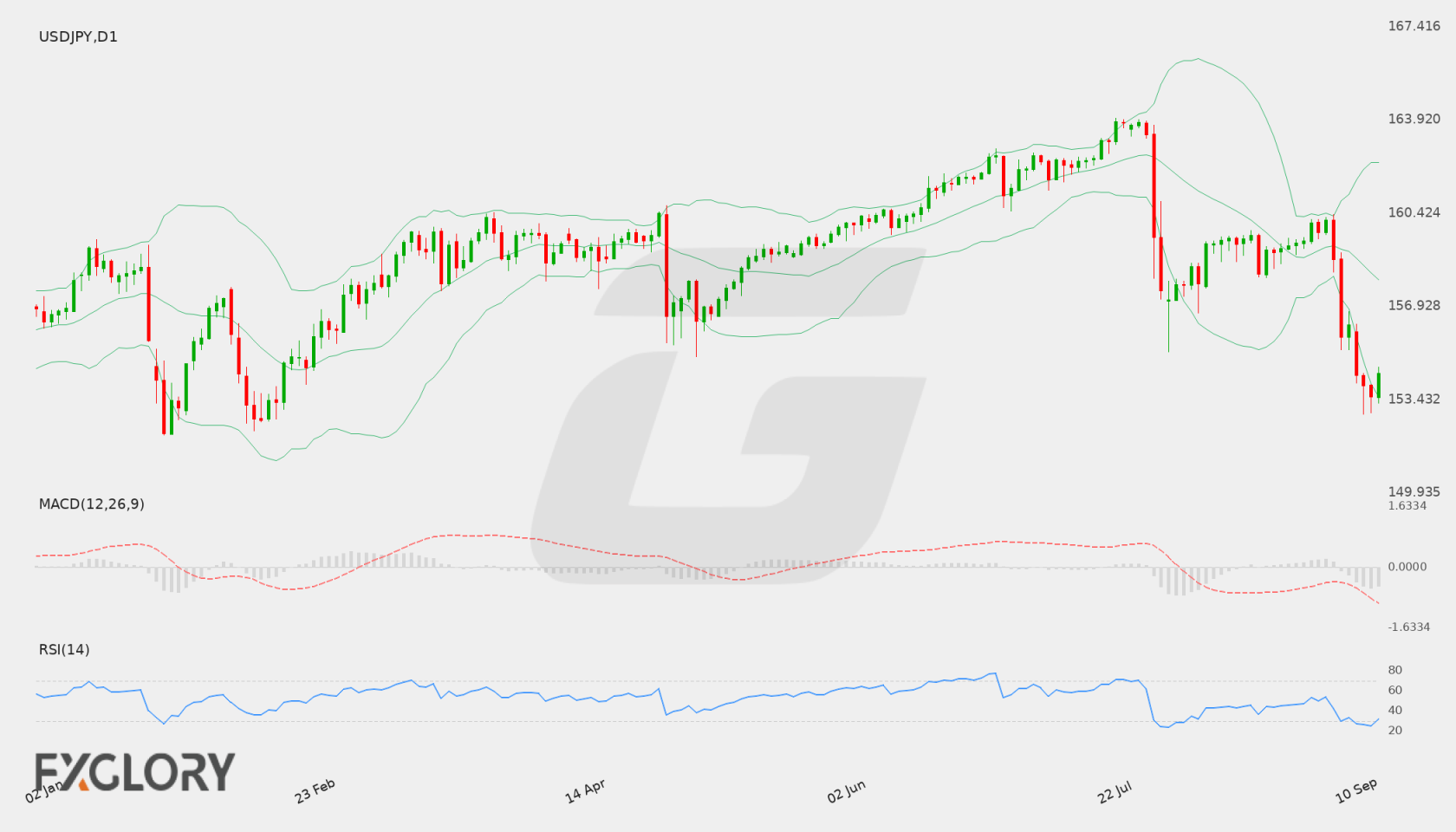The width and height of the screenshot is (1456, 832).
Task: Click the 153.432 price level label
Action: [x=1414, y=399]
